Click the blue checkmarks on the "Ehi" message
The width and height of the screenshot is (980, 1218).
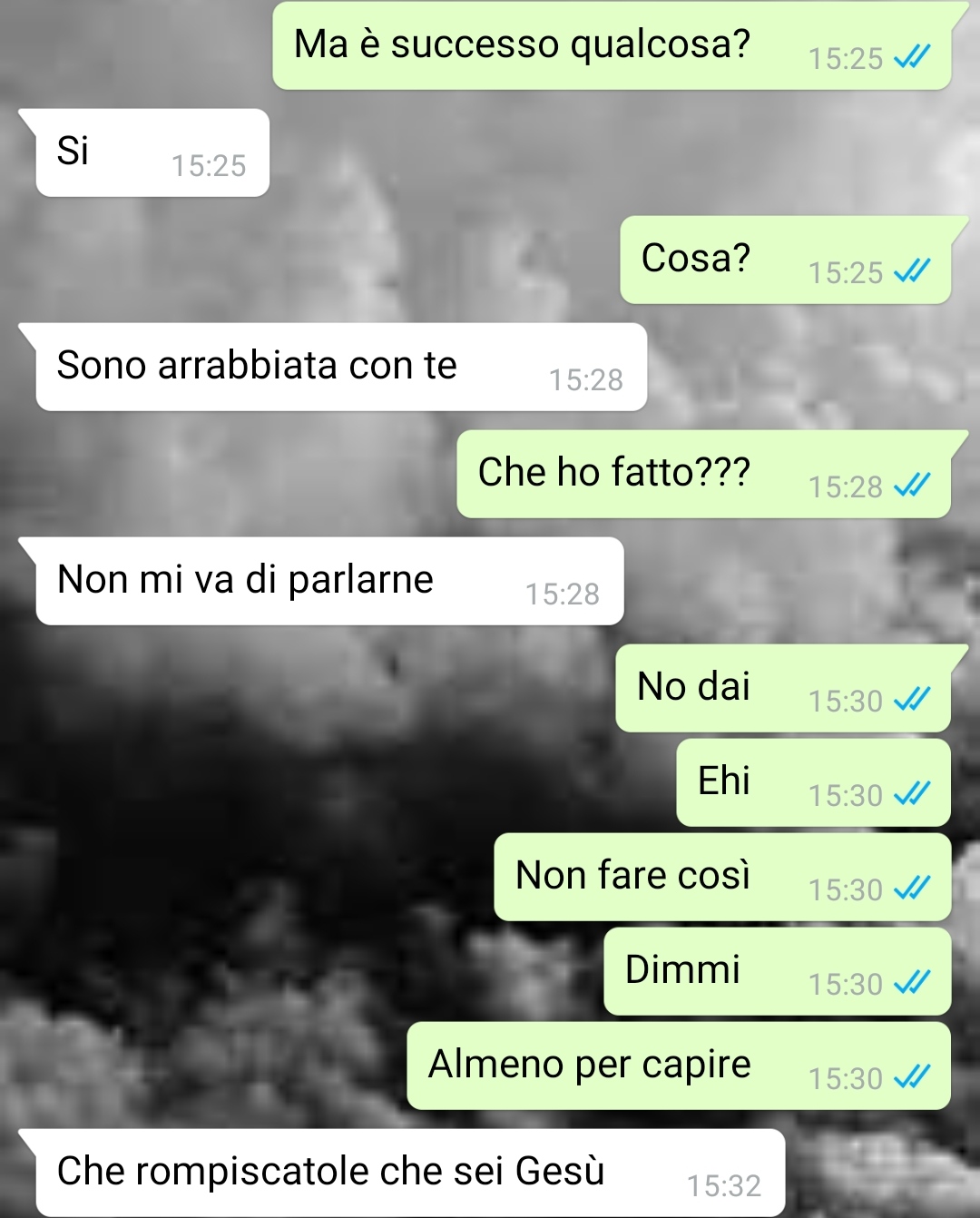coord(912,794)
